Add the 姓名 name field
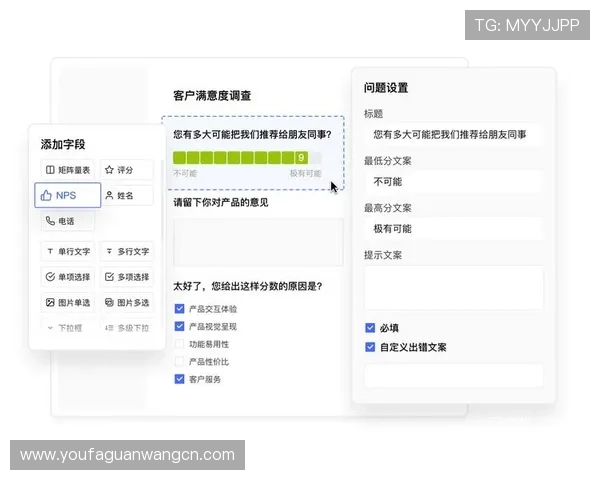The image size is (600, 480). (127, 195)
